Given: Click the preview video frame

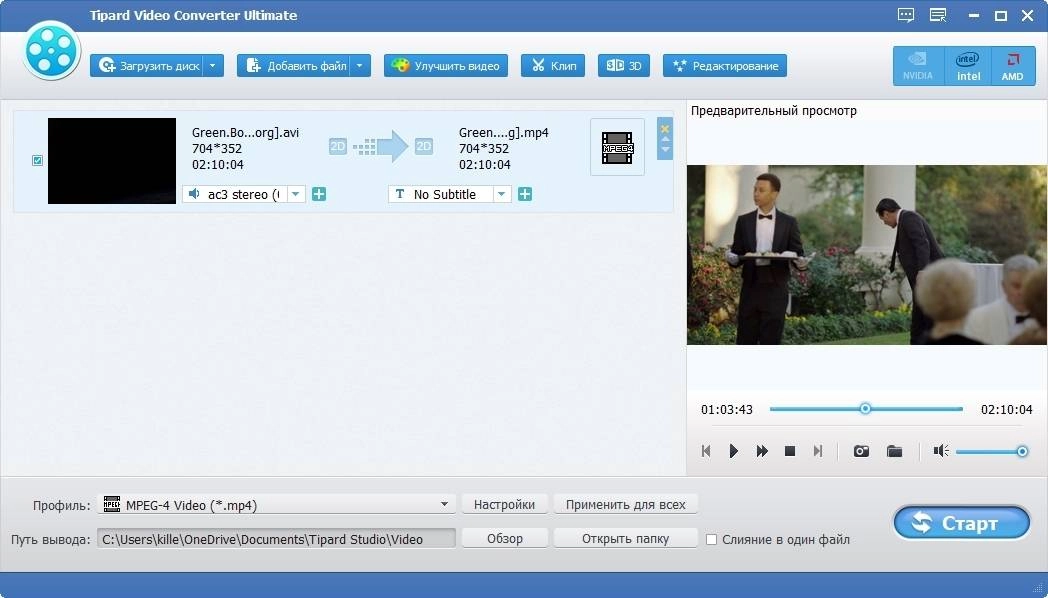Looking at the screenshot, I should coord(867,255).
